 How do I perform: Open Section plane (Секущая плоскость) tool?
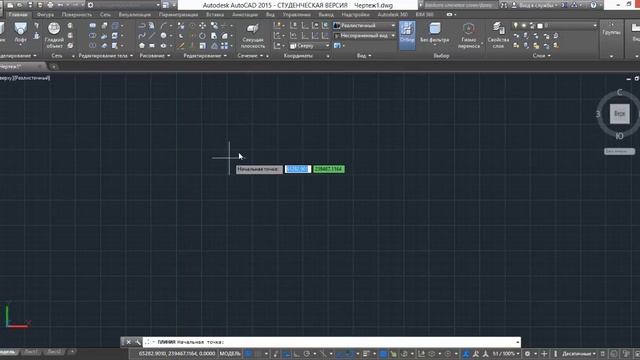(x=253, y=36)
